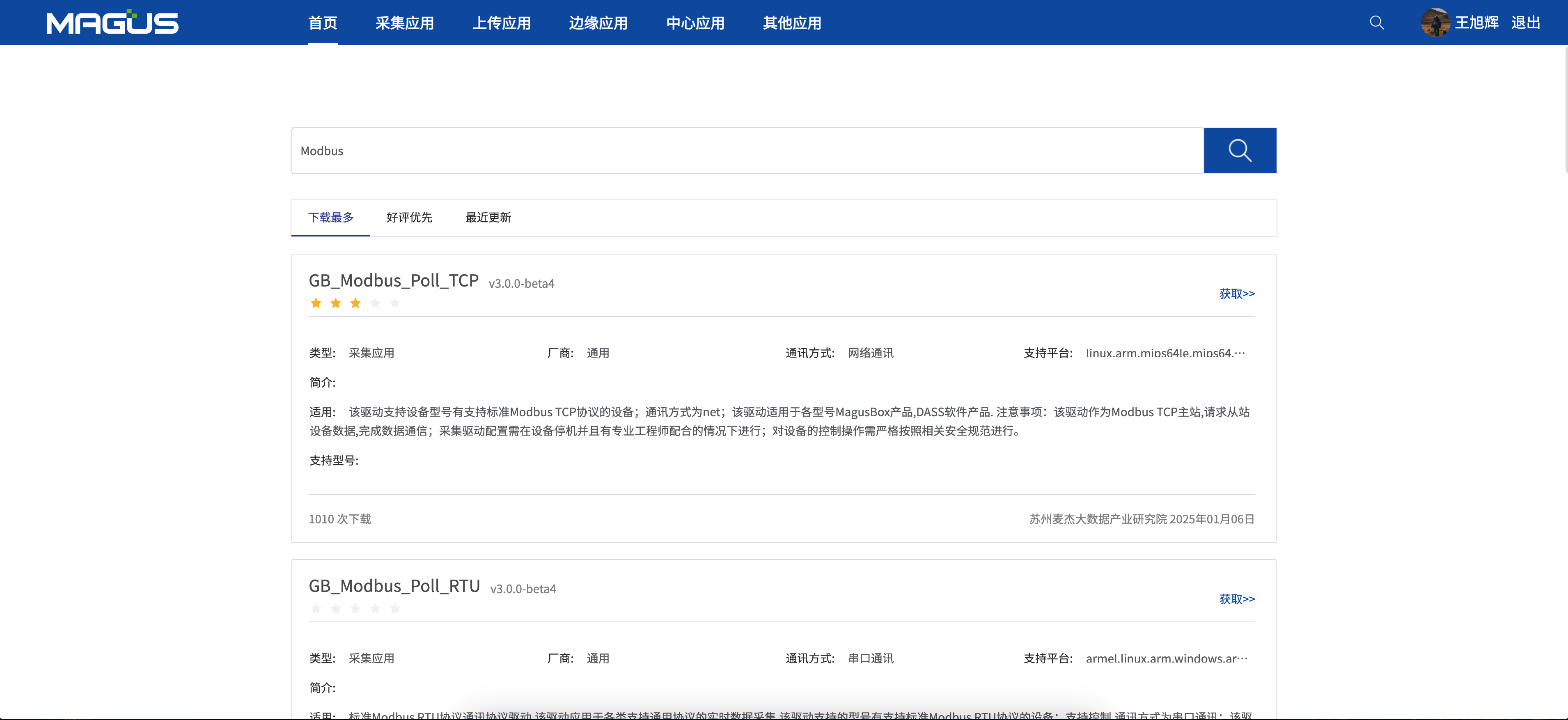The width and height of the screenshot is (1568, 720).
Task: Click 1010 次下载 count text
Action: point(339,519)
